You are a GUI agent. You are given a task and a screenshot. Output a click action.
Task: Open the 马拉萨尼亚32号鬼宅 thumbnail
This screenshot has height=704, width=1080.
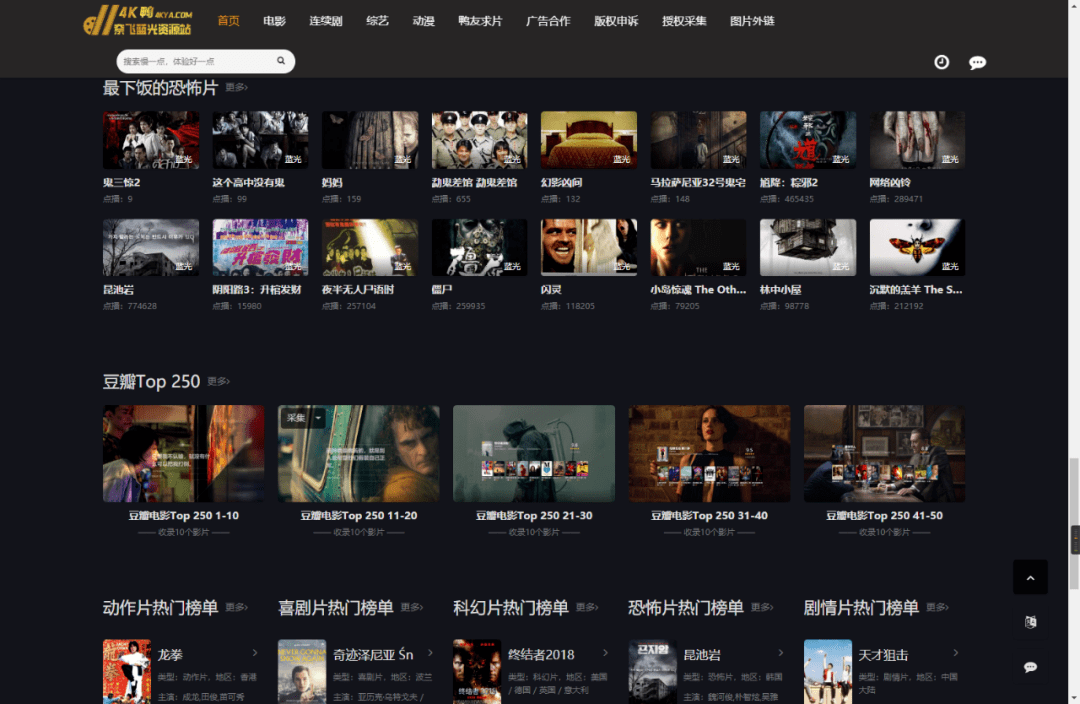click(x=698, y=140)
